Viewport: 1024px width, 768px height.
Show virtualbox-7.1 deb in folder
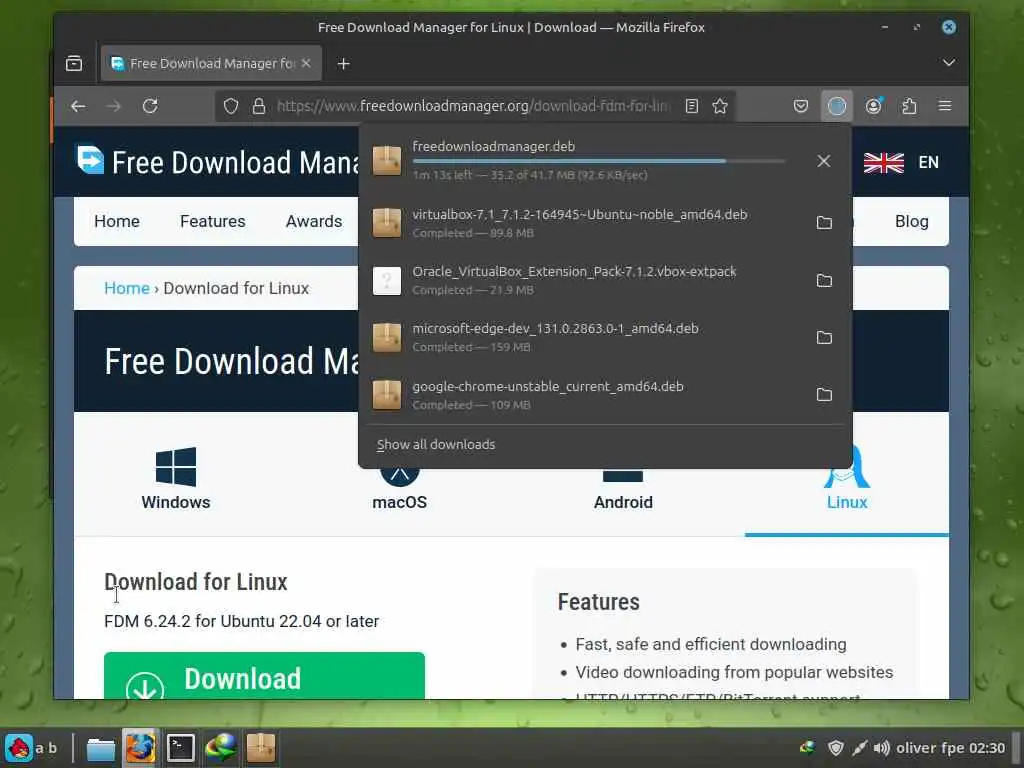click(824, 223)
